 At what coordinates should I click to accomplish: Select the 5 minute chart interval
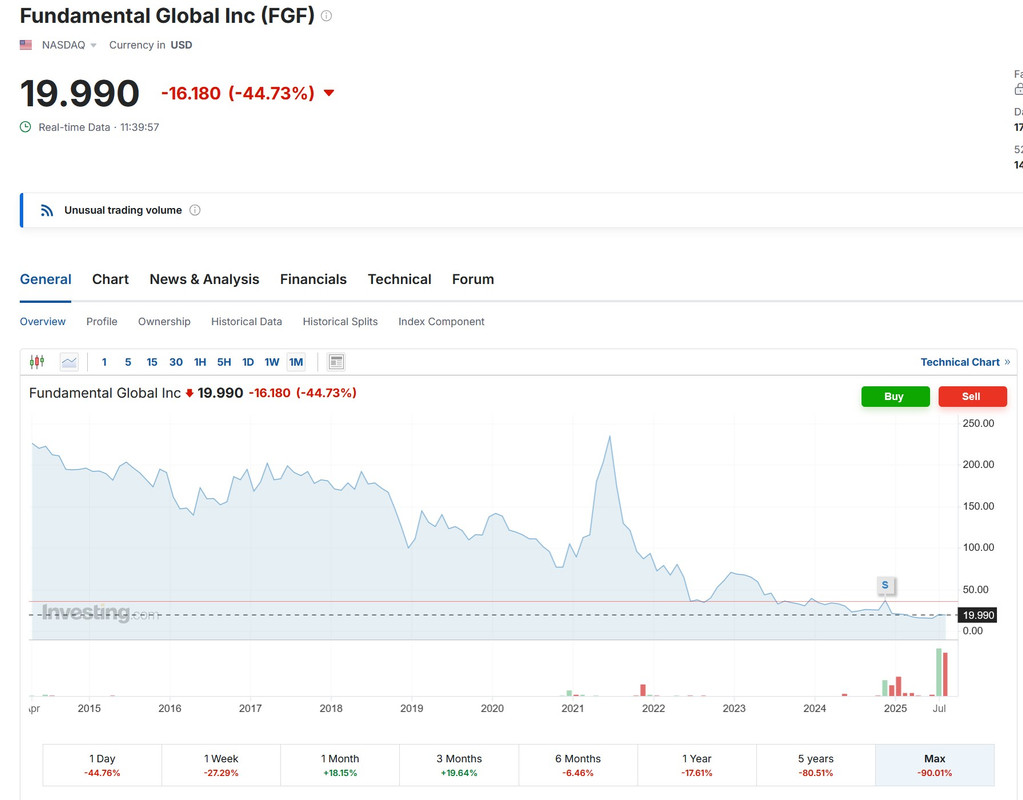pyautogui.click(x=128, y=362)
